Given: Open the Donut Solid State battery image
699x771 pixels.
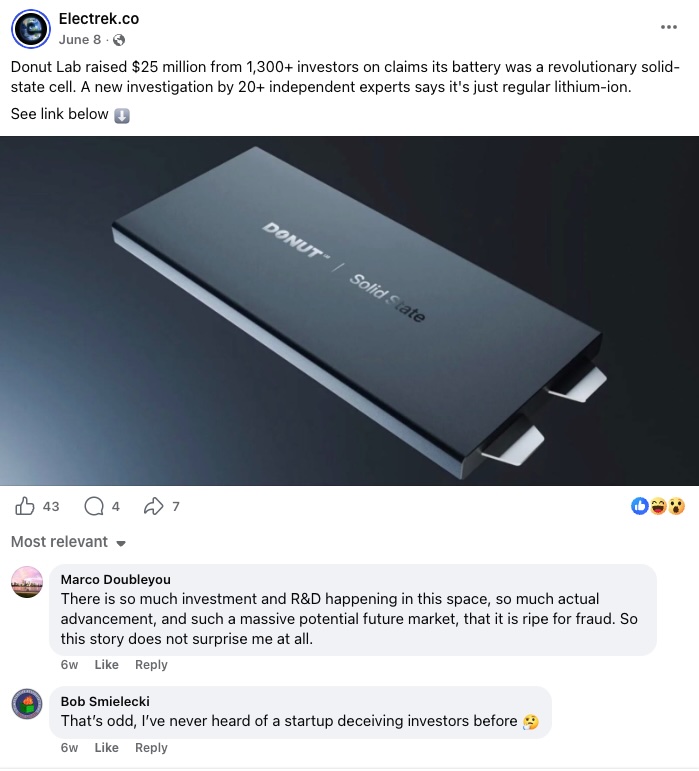Looking at the screenshot, I should [x=350, y=311].
